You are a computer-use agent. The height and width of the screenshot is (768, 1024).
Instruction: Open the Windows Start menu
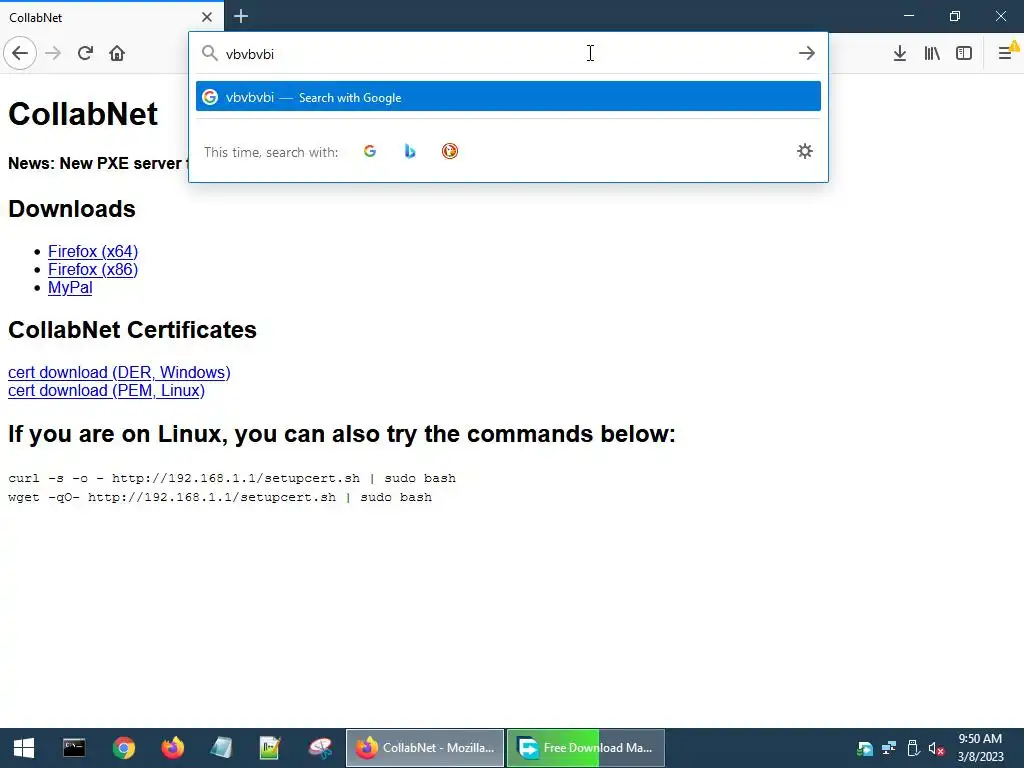[24, 748]
